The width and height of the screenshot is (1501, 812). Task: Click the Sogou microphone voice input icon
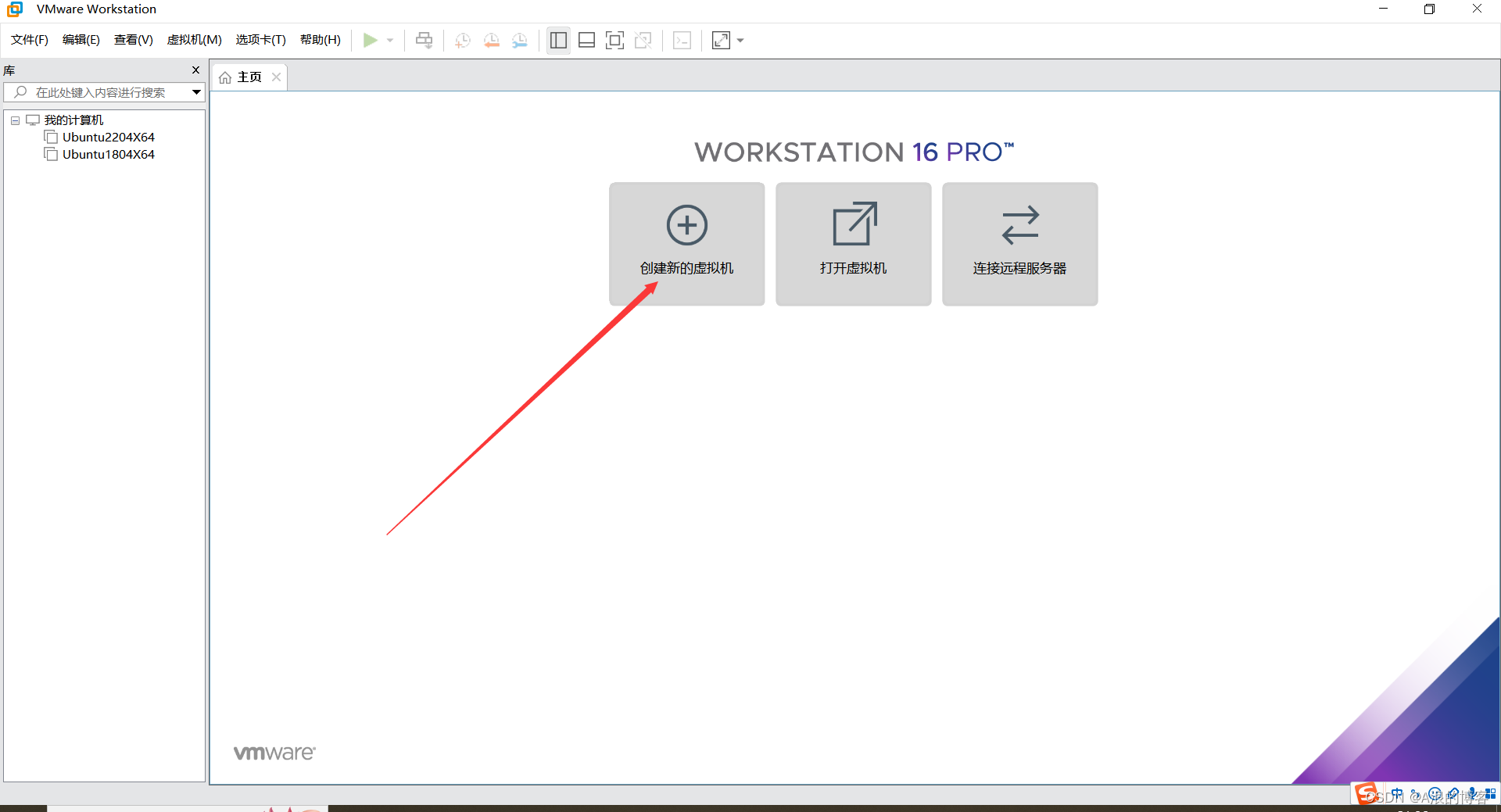click(x=1472, y=794)
